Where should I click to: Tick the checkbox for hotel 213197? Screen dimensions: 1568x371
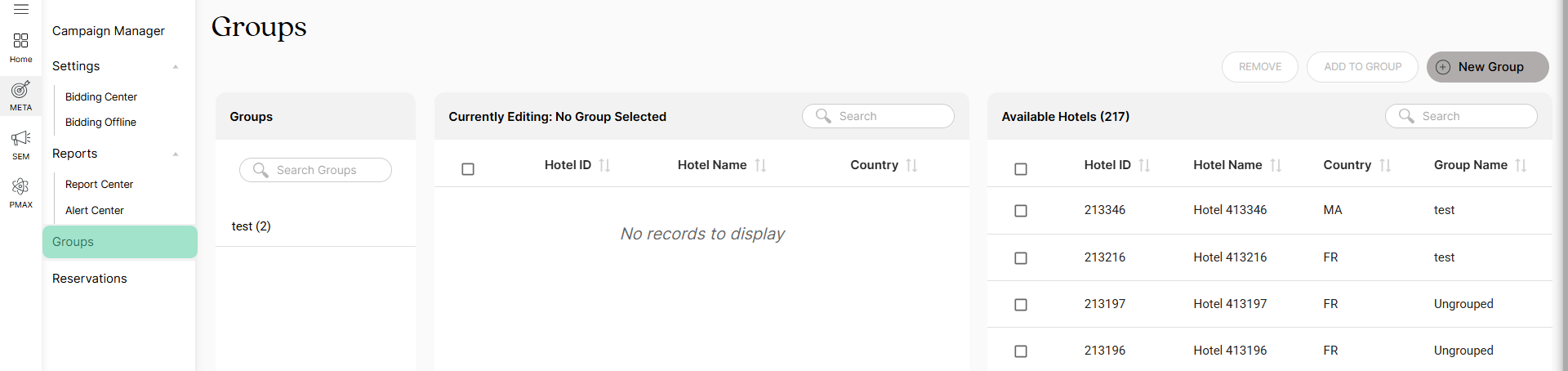(x=1020, y=305)
